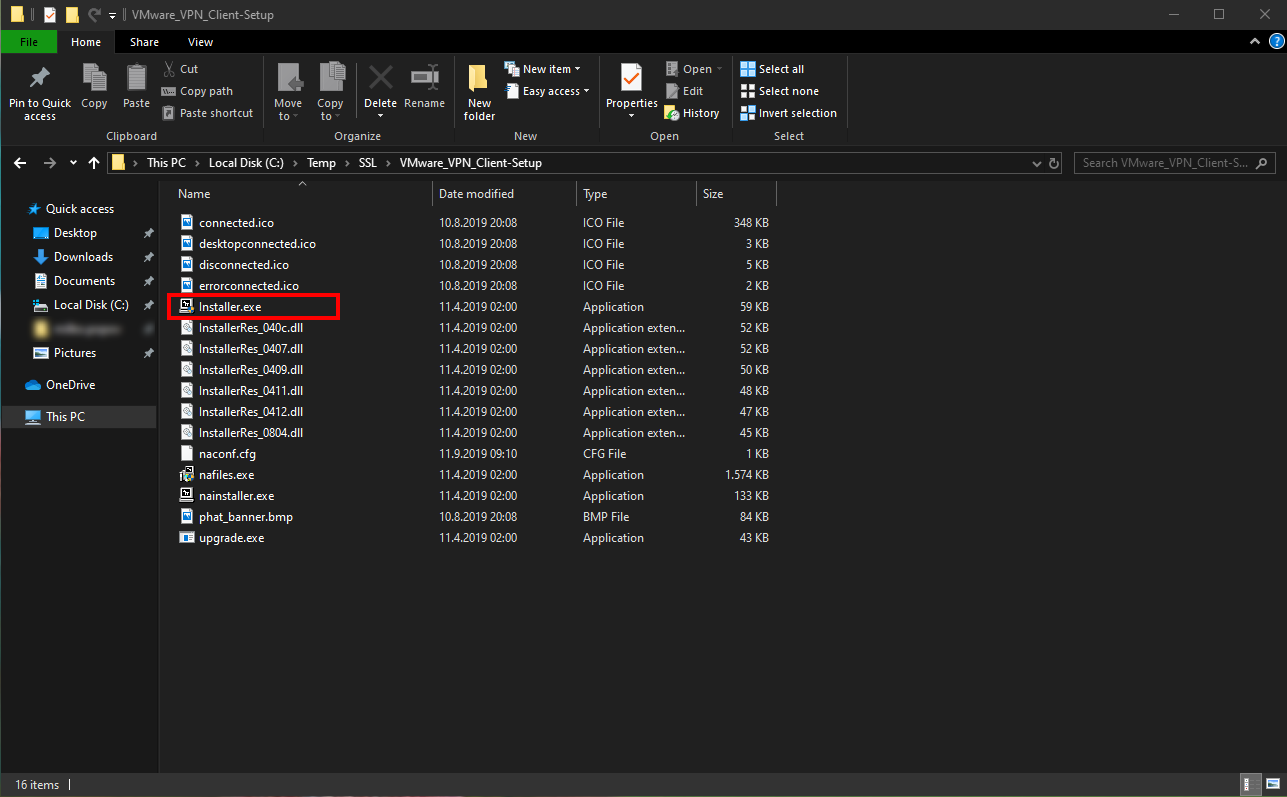Refresh the folder view

(x=1053, y=163)
